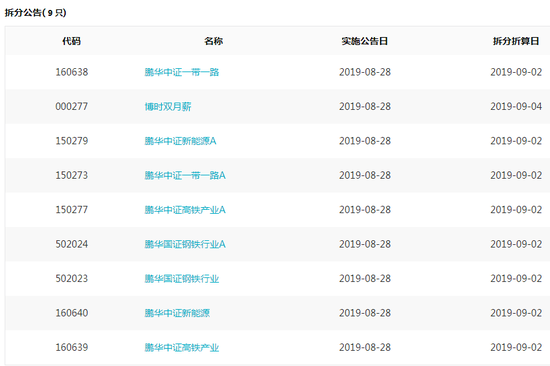The image size is (550, 366).
Task: Click the 实施公告日 column header
Action: 365,41
